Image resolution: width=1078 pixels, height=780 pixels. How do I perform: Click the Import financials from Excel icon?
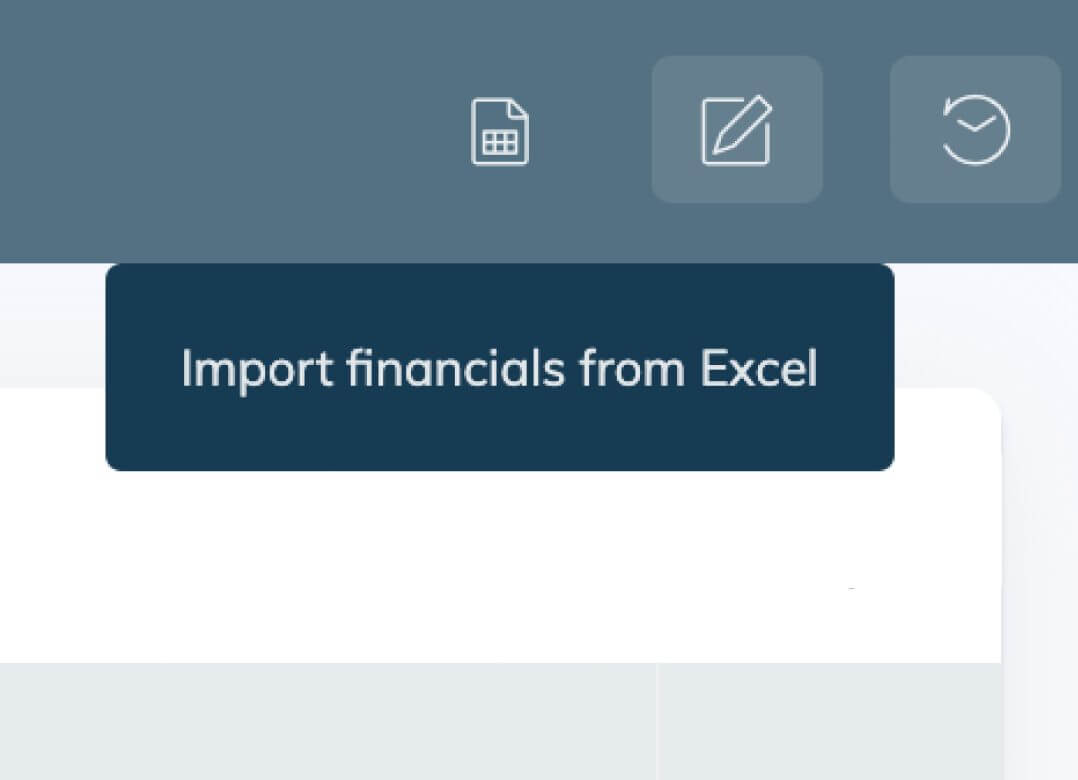[x=500, y=131]
